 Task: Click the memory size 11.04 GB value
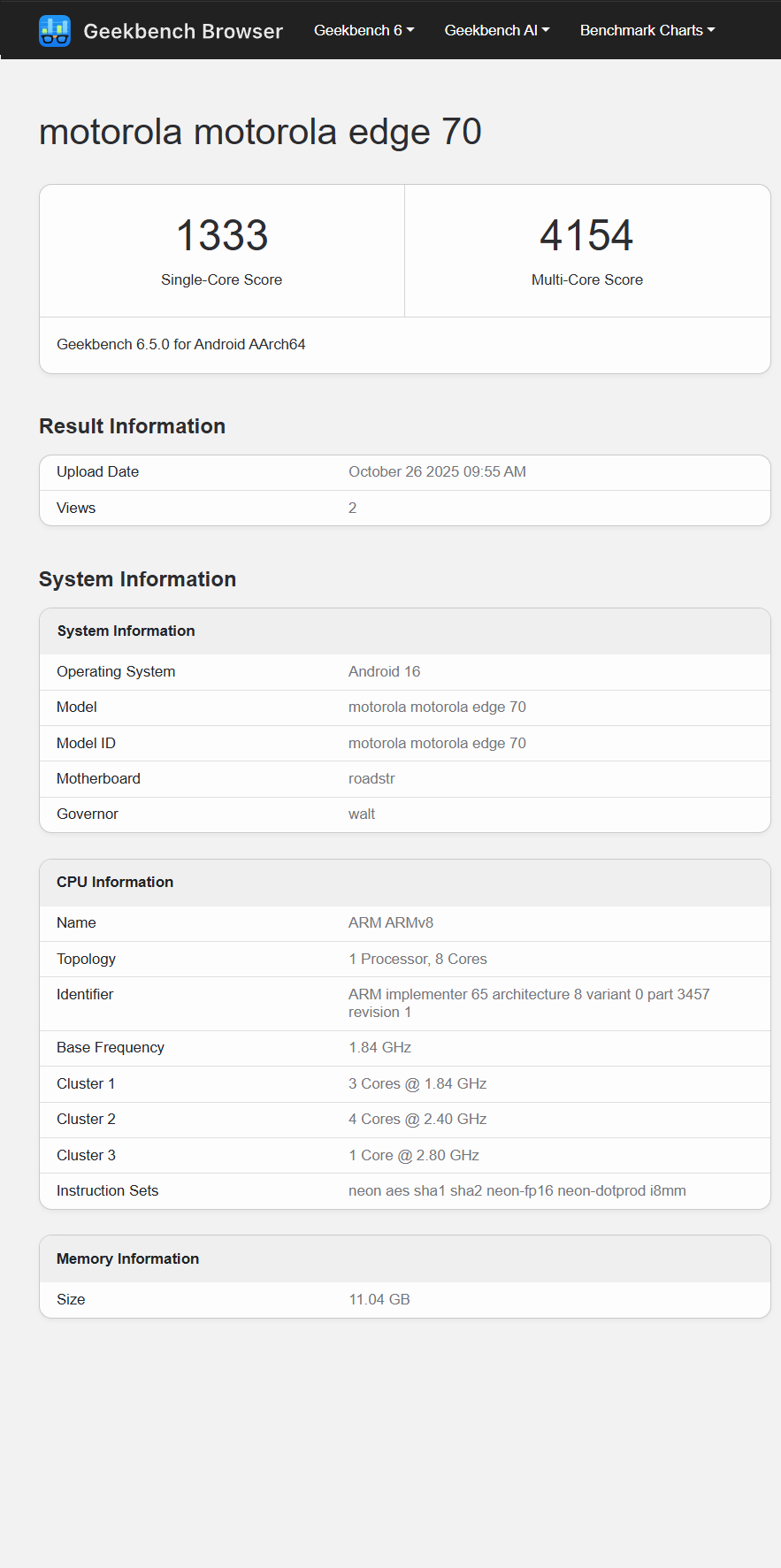[x=379, y=1300]
